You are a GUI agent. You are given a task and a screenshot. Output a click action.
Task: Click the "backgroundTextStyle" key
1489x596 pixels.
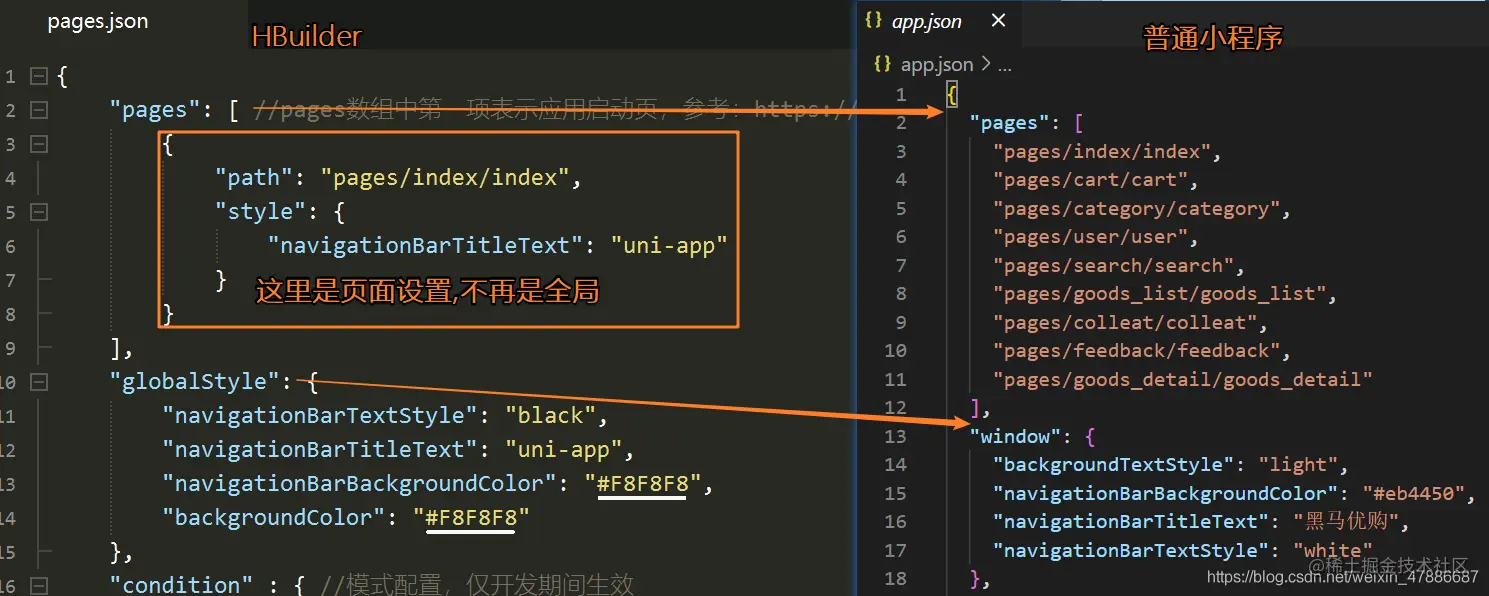pos(1114,465)
